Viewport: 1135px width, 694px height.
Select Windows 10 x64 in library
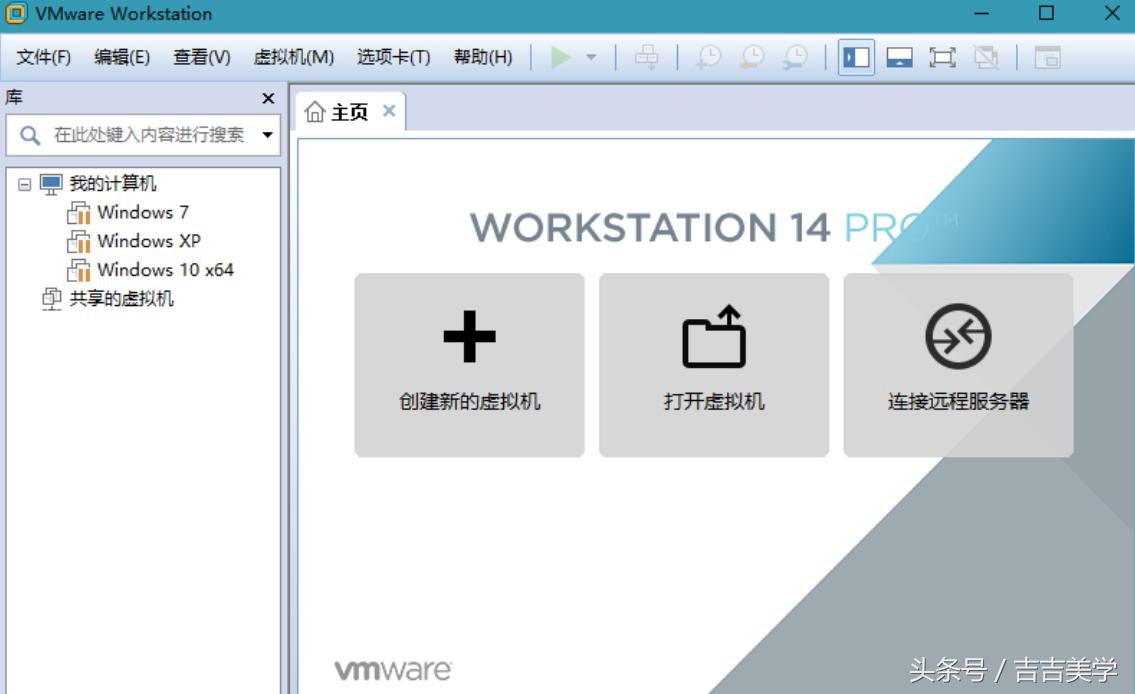tap(165, 270)
